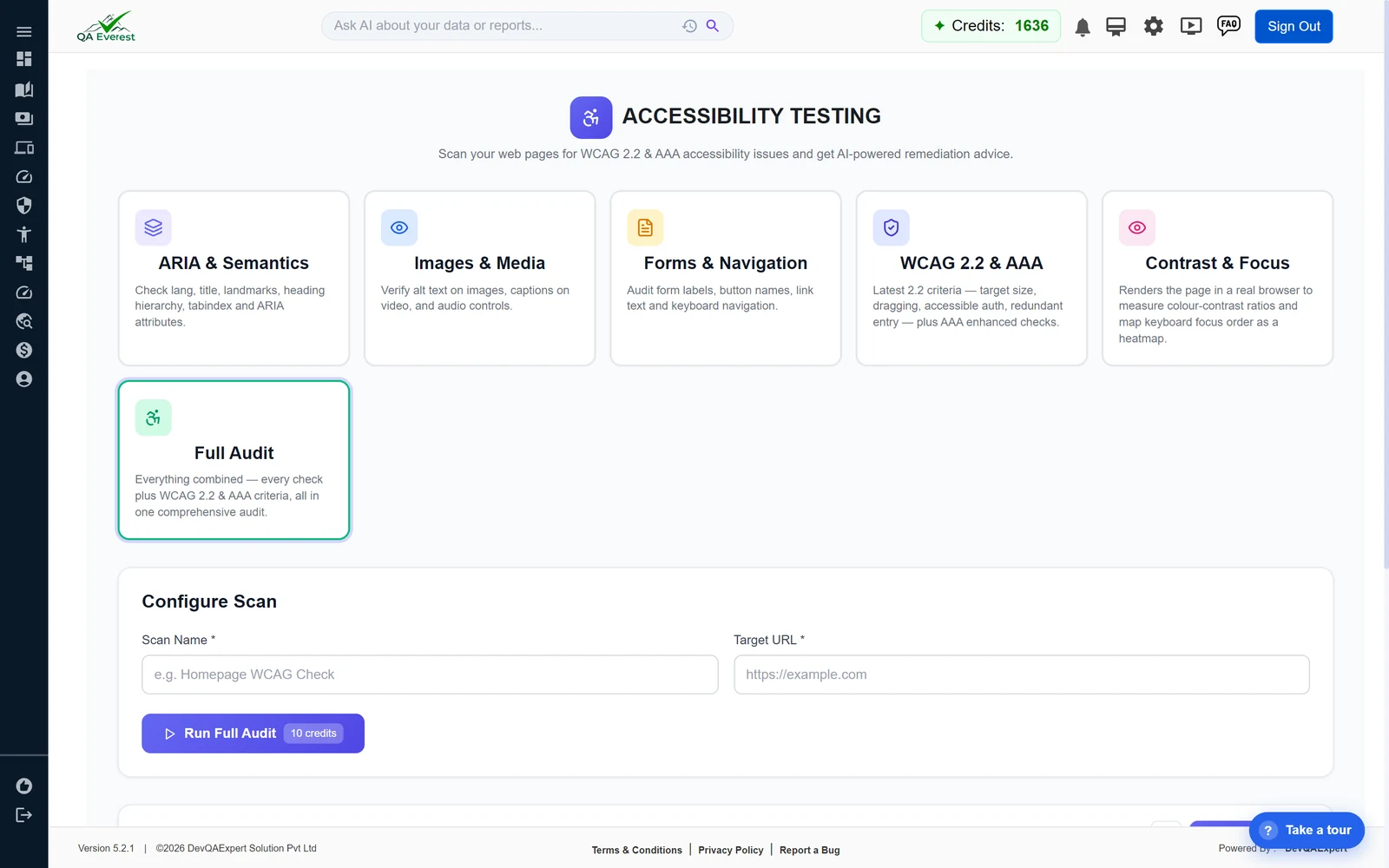Image resolution: width=1389 pixels, height=868 pixels.
Task: Open the user profile icon in sidebar
Action: pos(23,379)
